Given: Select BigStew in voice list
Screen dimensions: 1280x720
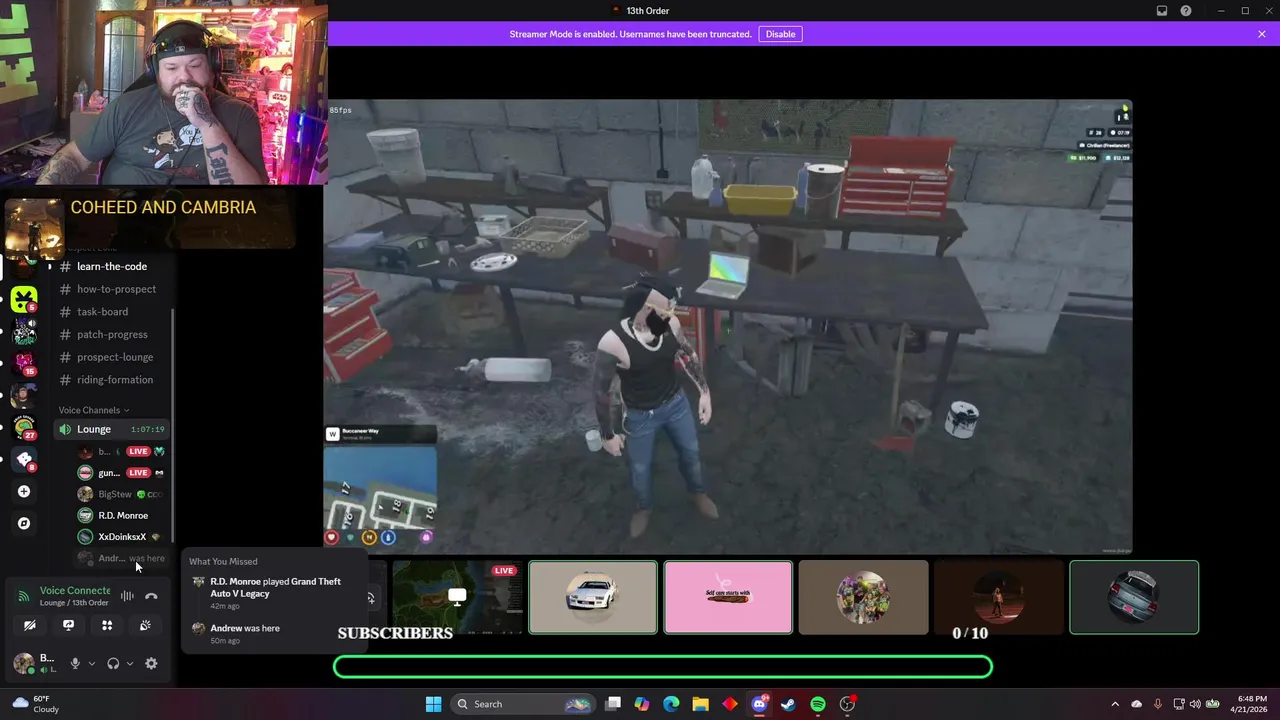Looking at the screenshot, I should pyautogui.click(x=122, y=494).
